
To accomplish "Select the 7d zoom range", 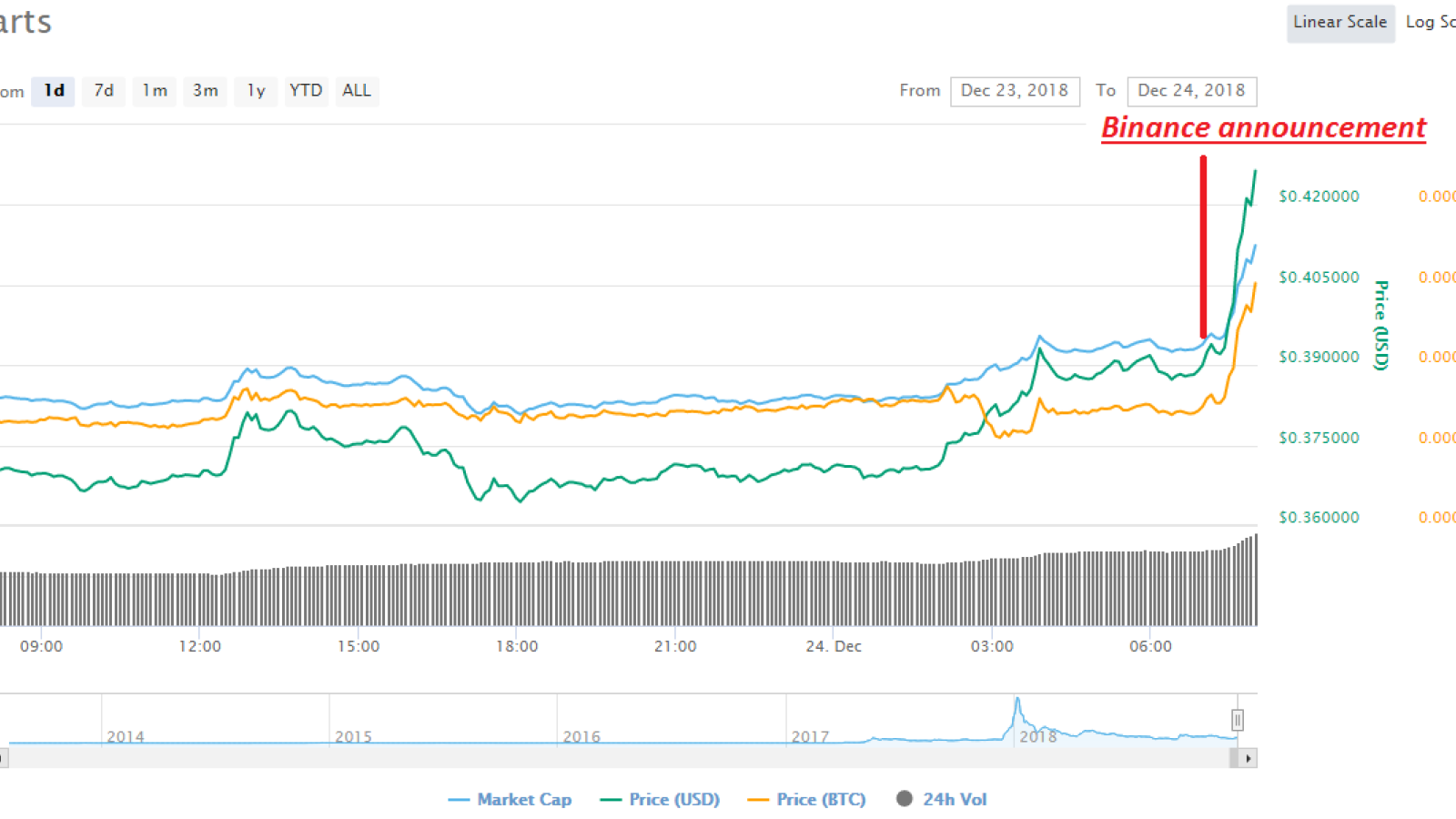I will (x=104, y=91).
